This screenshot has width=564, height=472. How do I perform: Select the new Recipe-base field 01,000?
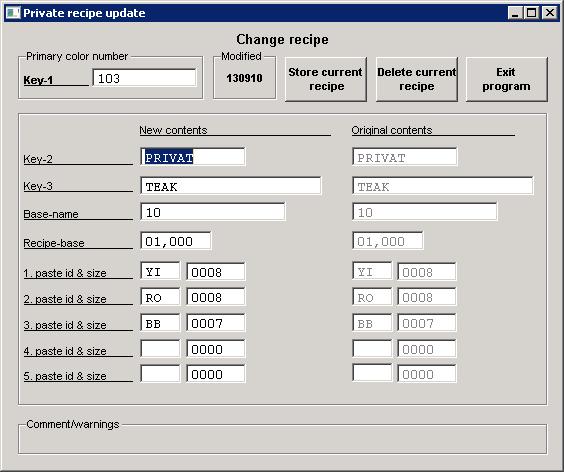tap(176, 241)
